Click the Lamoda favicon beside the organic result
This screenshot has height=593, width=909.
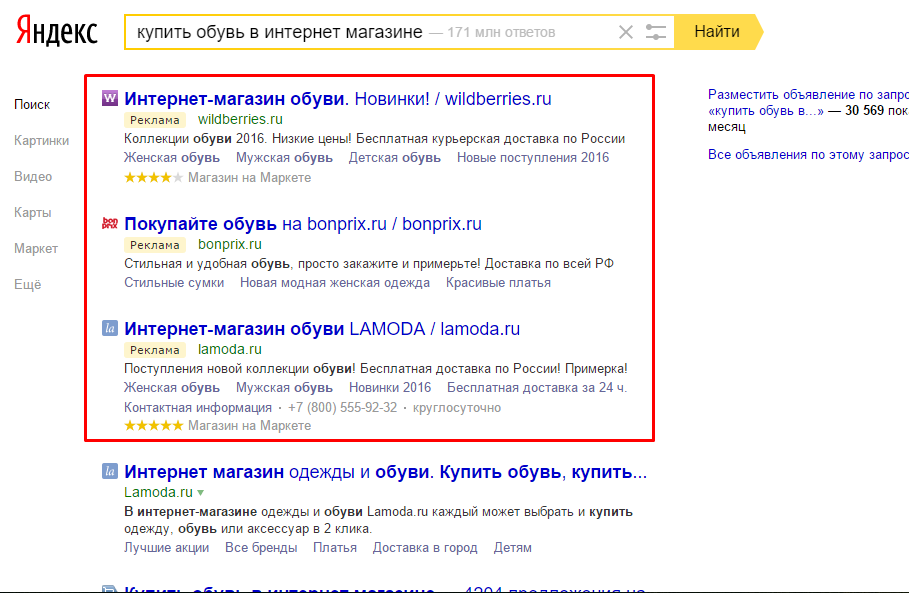[x=110, y=471]
